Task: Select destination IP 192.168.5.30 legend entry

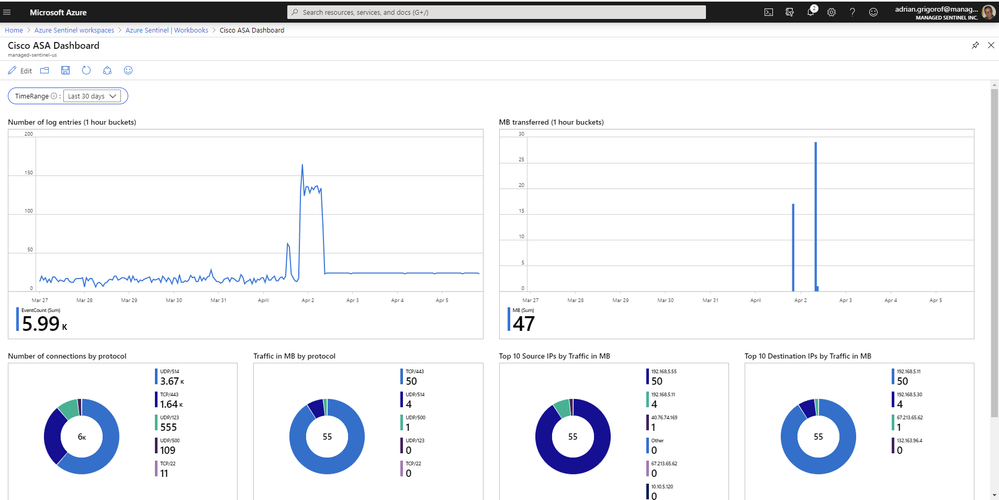Action: pyautogui.click(x=906, y=401)
